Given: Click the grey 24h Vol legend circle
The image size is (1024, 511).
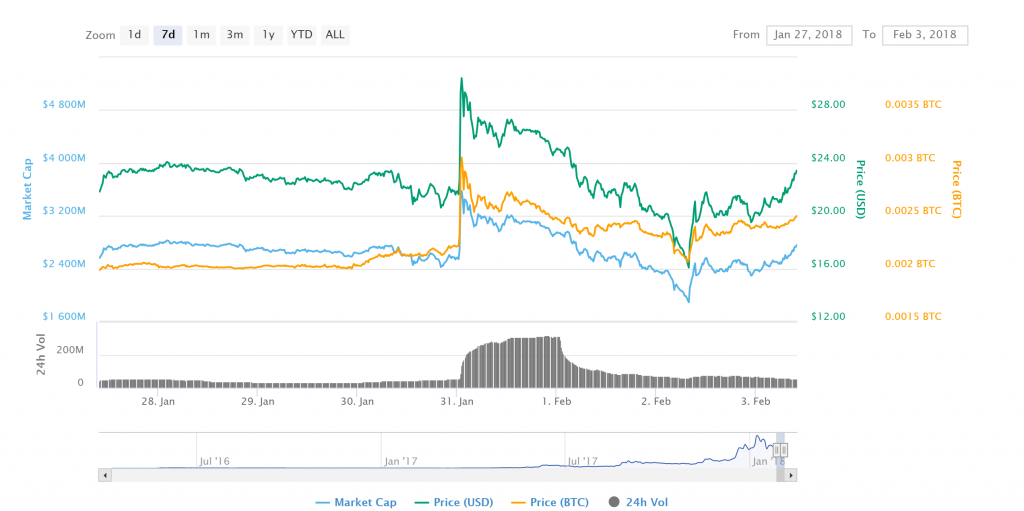Looking at the screenshot, I should point(613,502).
